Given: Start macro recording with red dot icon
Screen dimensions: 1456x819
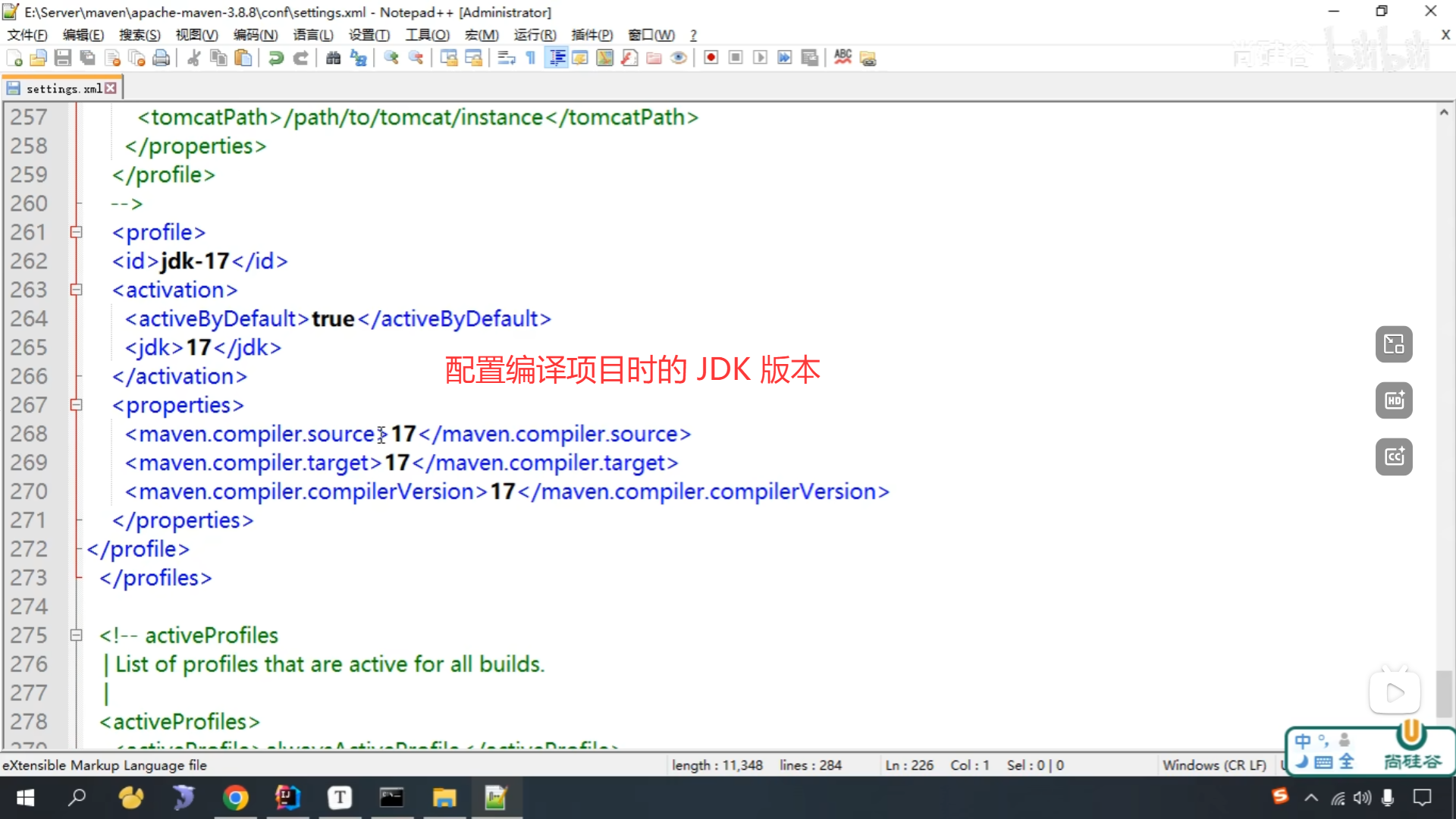Looking at the screenshot, I should pyautogui.click(x=711, y=58).
